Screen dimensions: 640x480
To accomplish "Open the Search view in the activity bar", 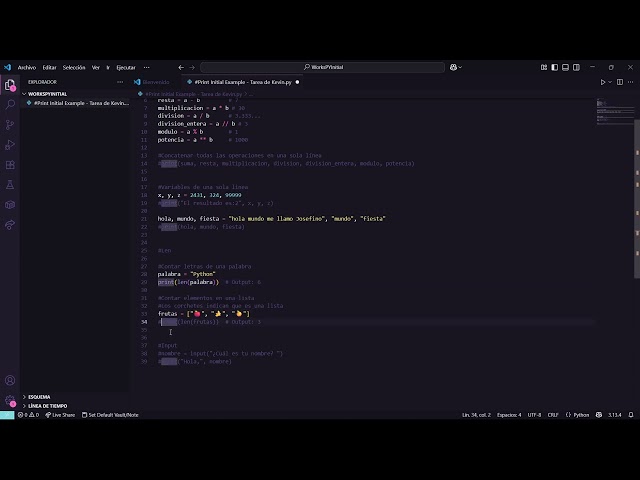I will [x=10, y=104].
